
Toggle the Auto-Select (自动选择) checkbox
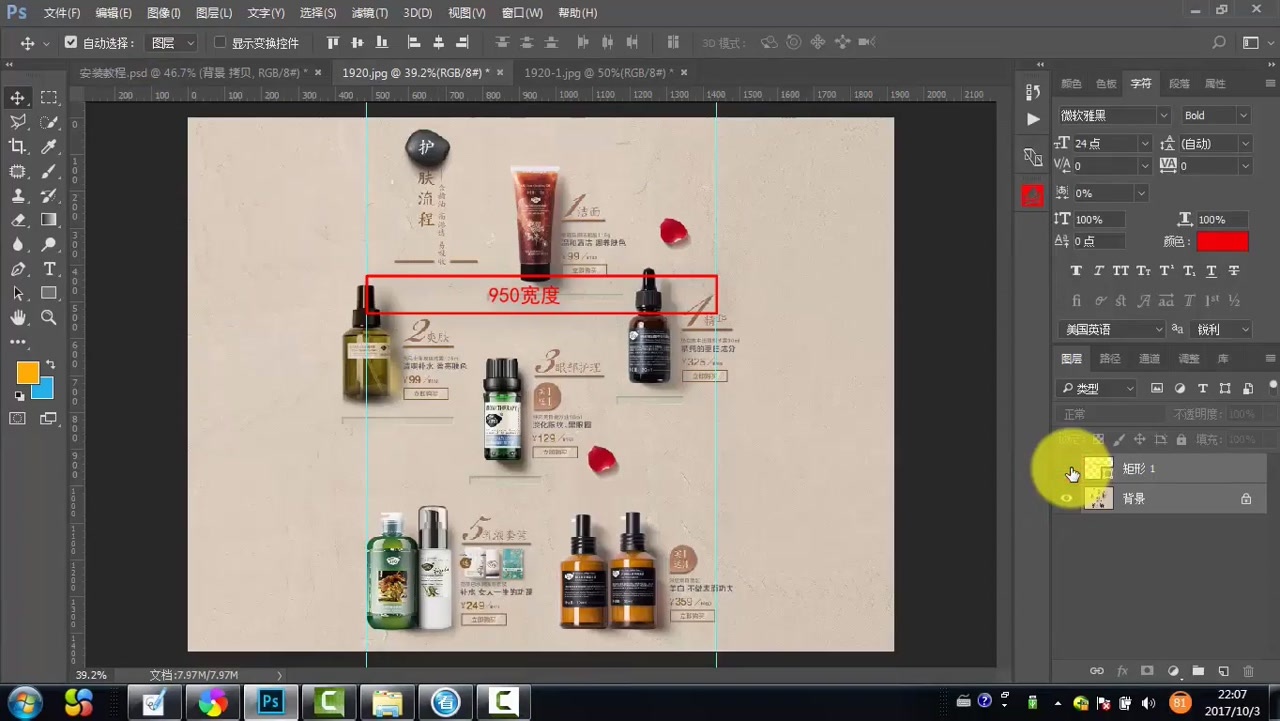tap(70, 43)
